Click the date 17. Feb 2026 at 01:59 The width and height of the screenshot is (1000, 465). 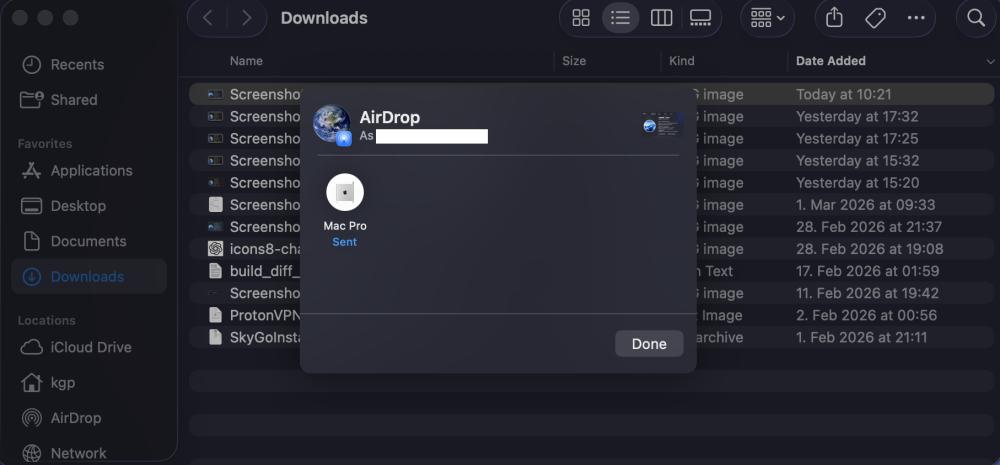867,271
